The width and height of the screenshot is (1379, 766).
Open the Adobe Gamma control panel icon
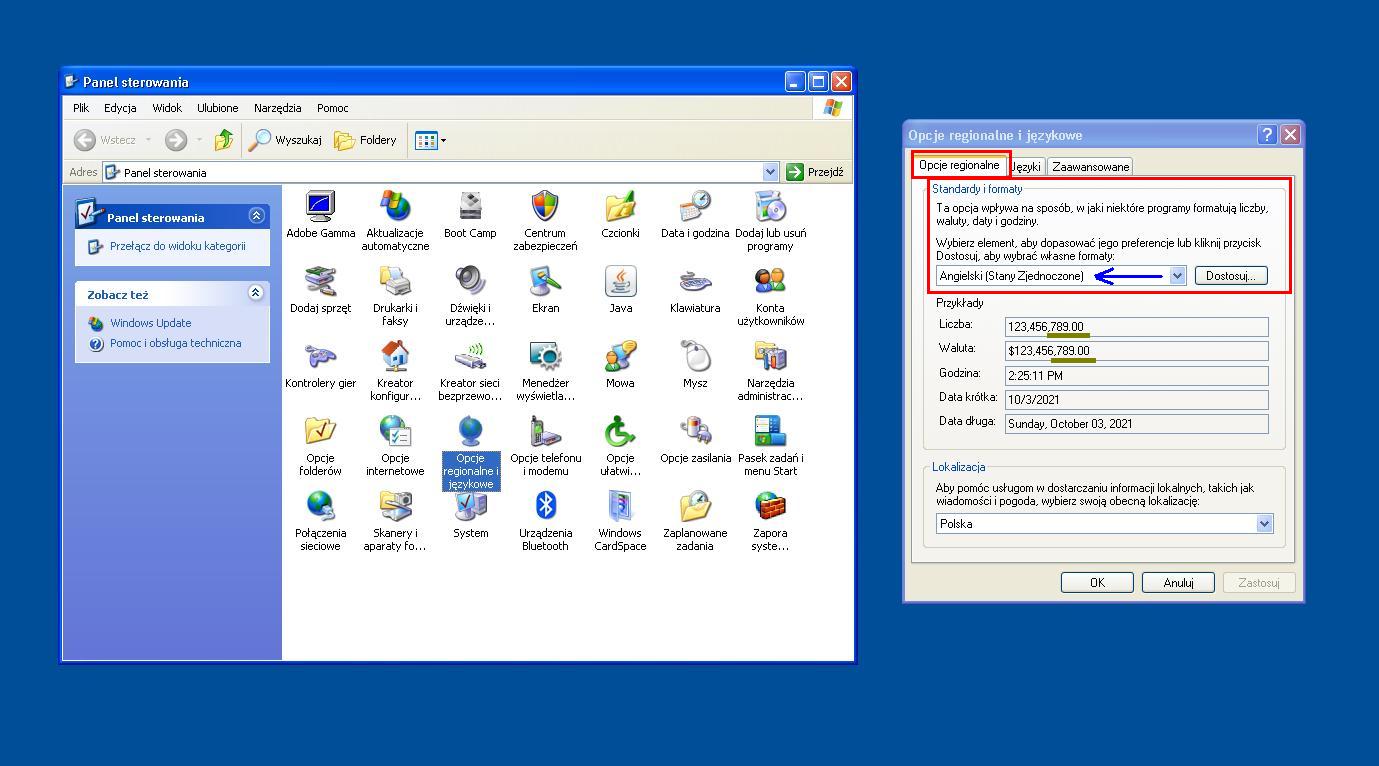320,207
